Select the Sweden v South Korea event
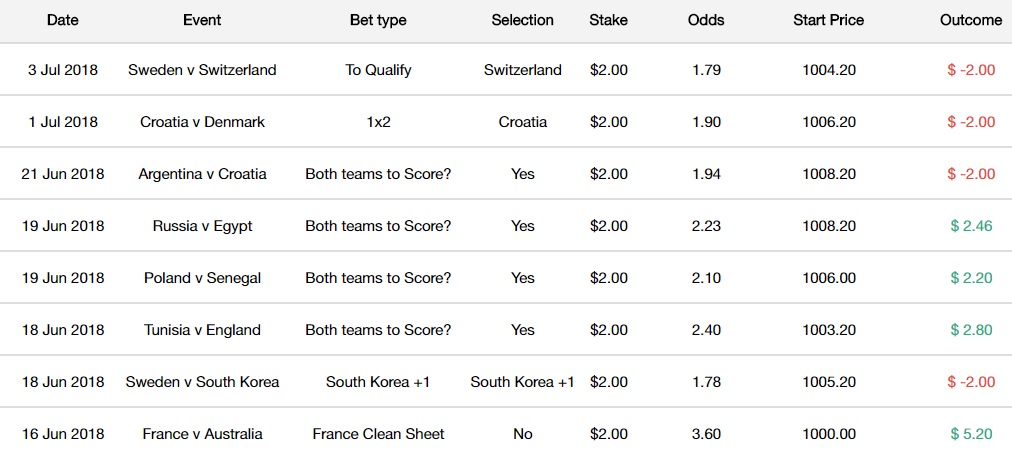The height and width of the screenshot is (457, 1012). click(202, 382)
